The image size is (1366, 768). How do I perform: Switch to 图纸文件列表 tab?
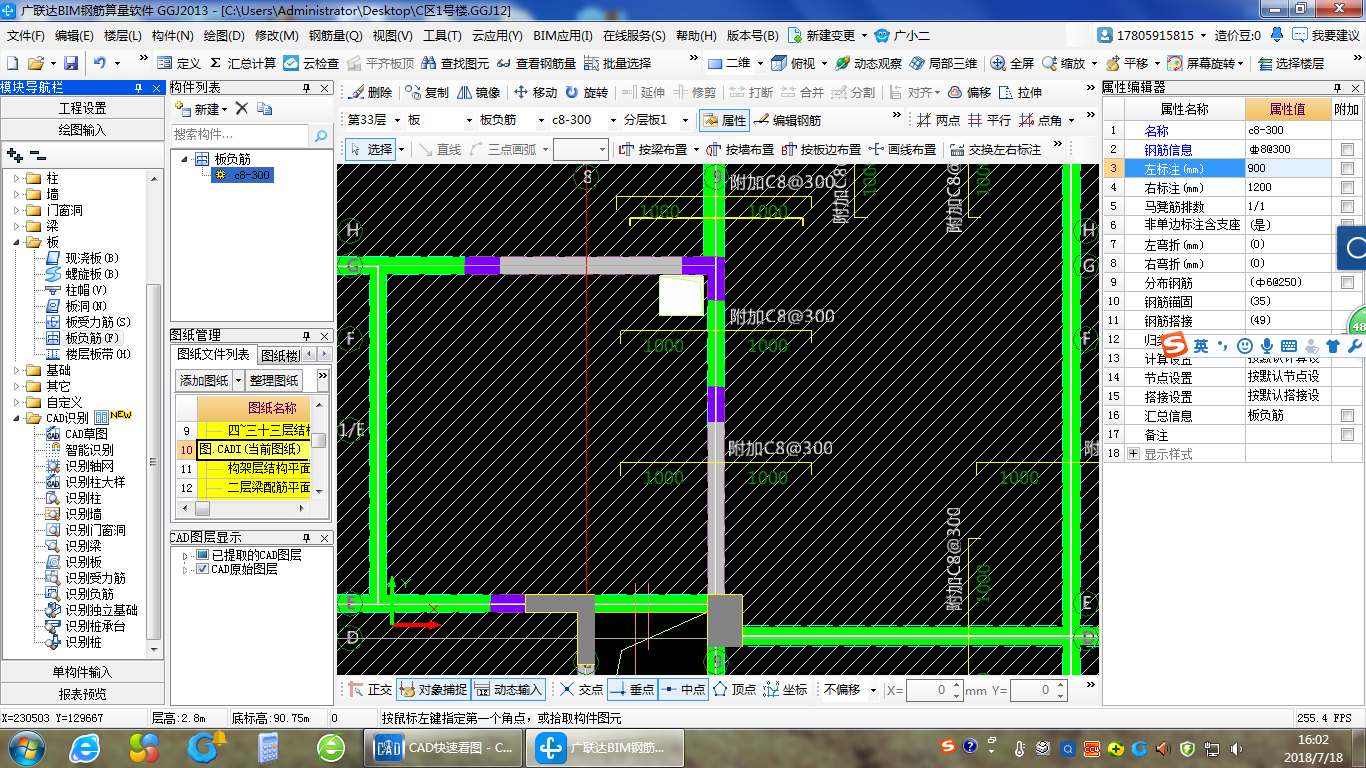[x=213, y=355]
